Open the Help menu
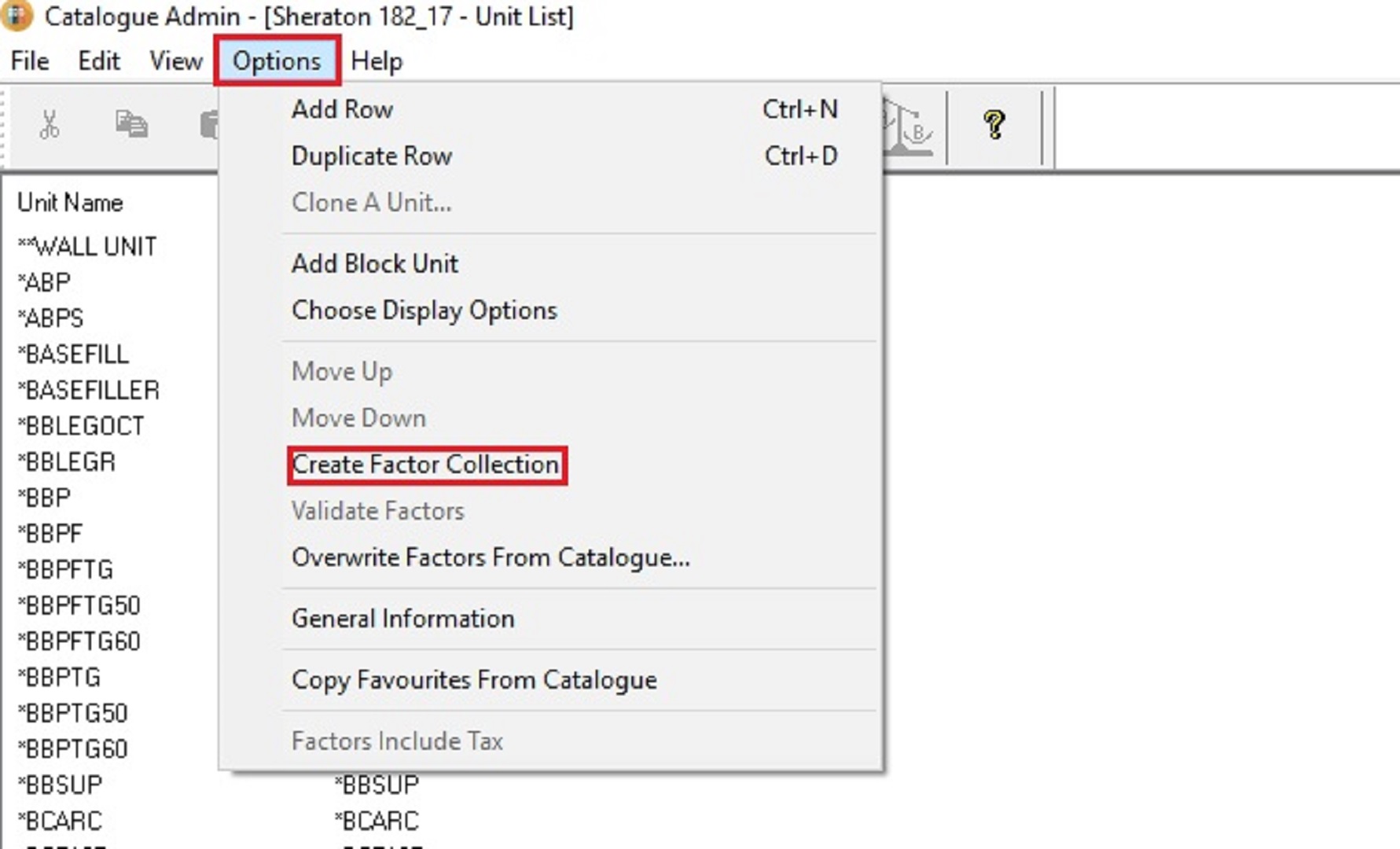This screenshot has height=849, width=1400. point(377,61)
